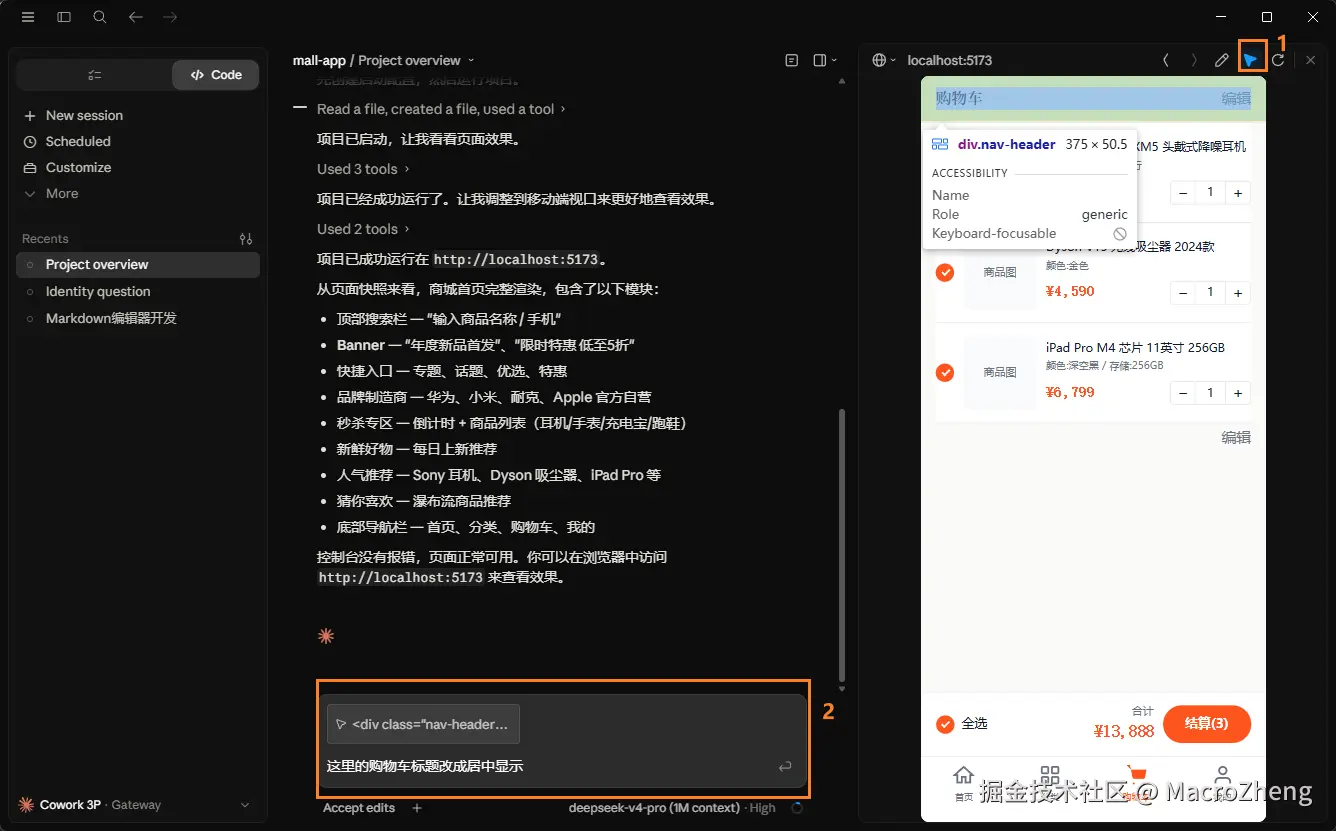Open the Cowork 3P Gateway account dropdown
Viewport: 1336px width, 831px height.
(x=135, y=805)
